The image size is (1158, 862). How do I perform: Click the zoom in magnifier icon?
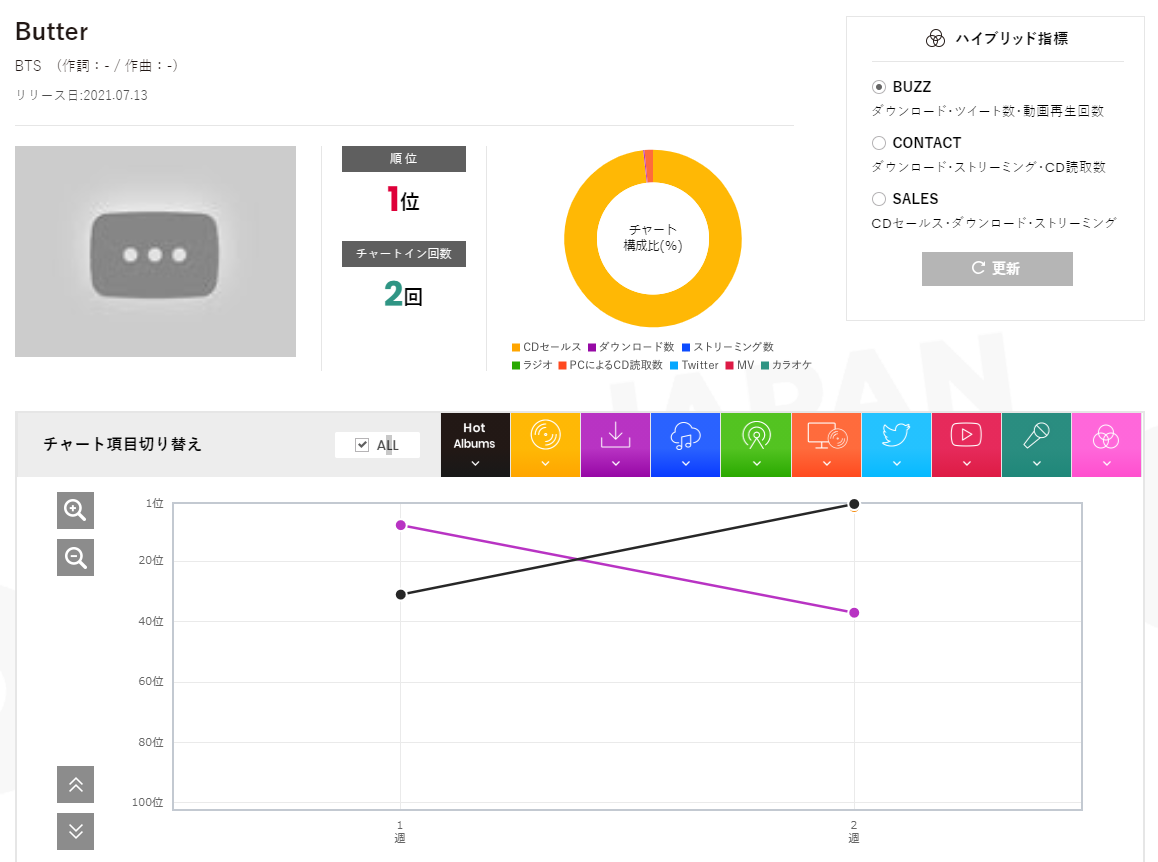(75, 510)
